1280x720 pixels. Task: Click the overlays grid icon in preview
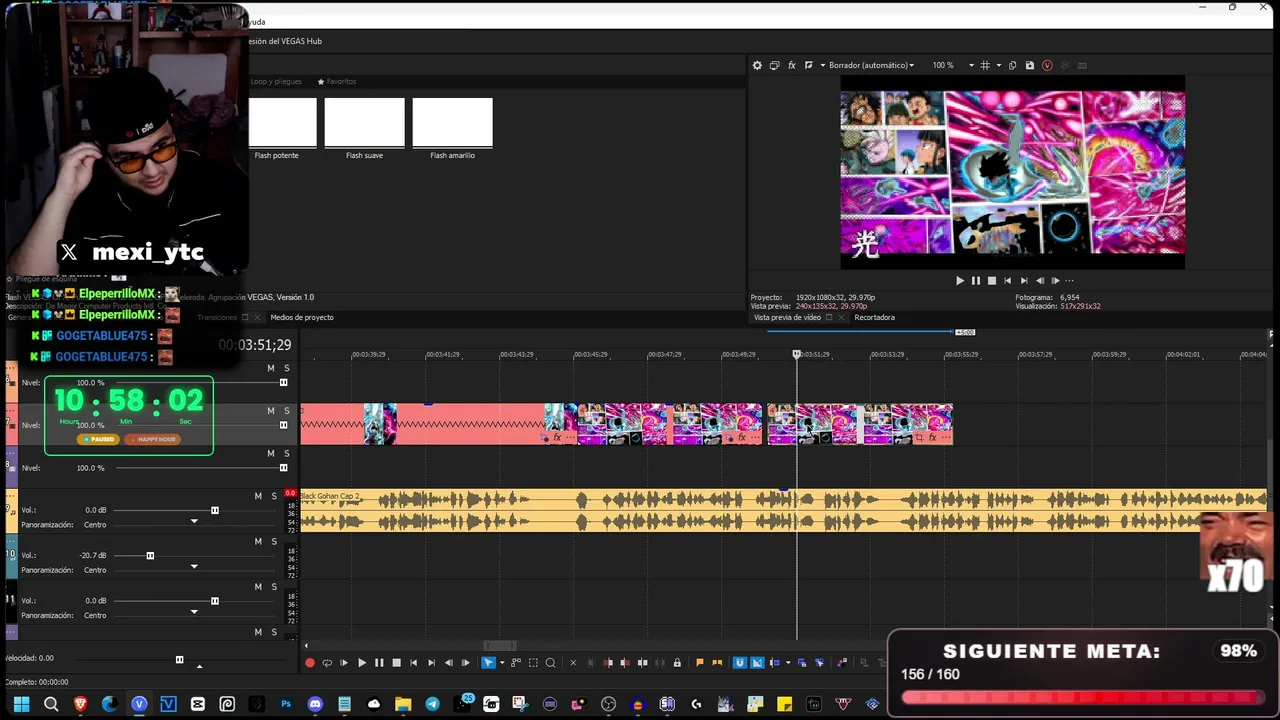985,65
